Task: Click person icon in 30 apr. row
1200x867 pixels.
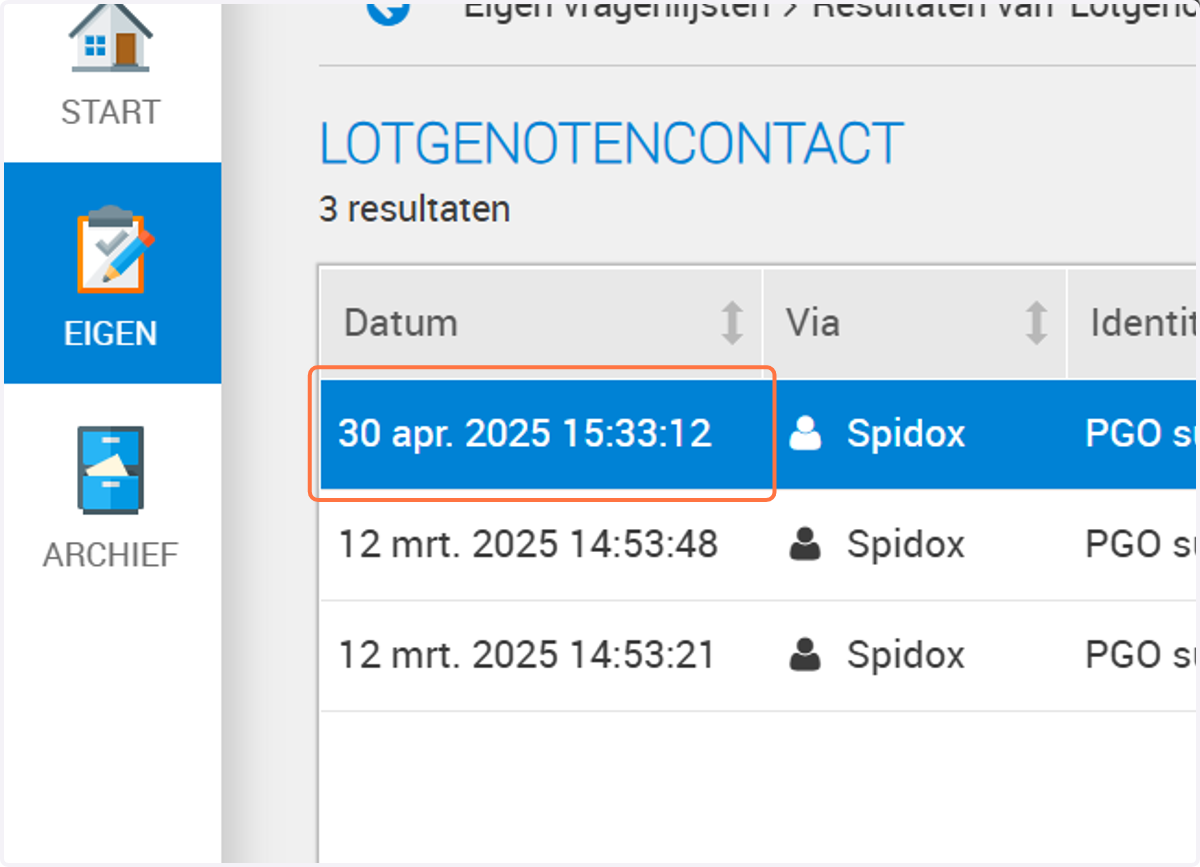Action: (x=805, y=434)
